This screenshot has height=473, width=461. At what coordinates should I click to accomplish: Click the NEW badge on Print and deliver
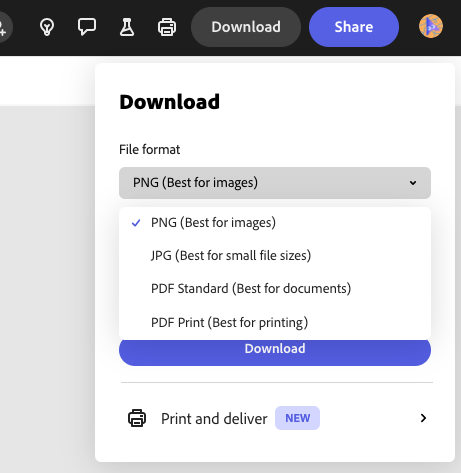pos(297,418)
